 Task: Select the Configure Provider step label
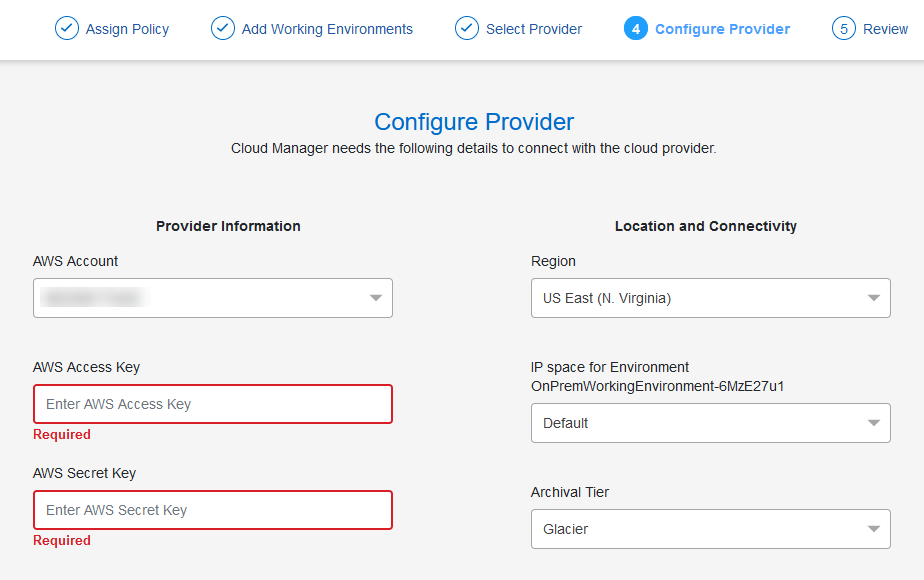pos(722,29)
